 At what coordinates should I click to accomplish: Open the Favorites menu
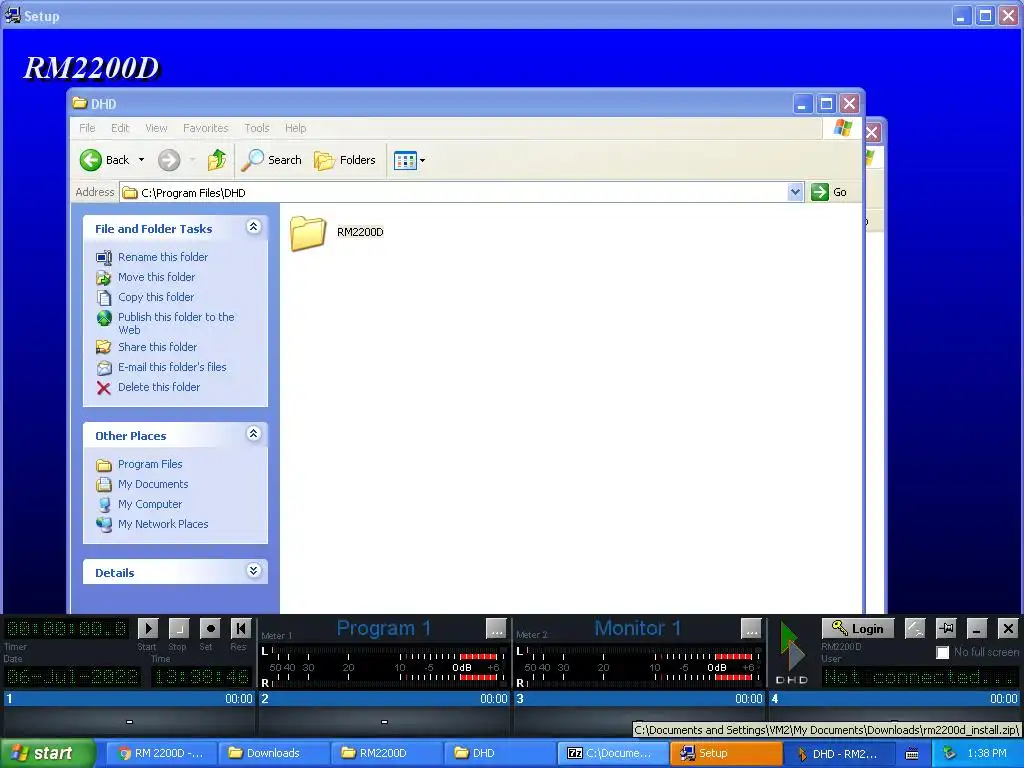click(x=206, y=128)
